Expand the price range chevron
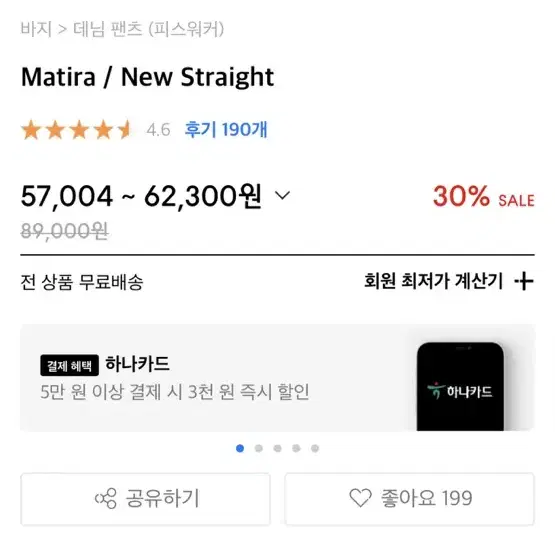The width and height of the screenshot is (555, 555). click(282, 195)
